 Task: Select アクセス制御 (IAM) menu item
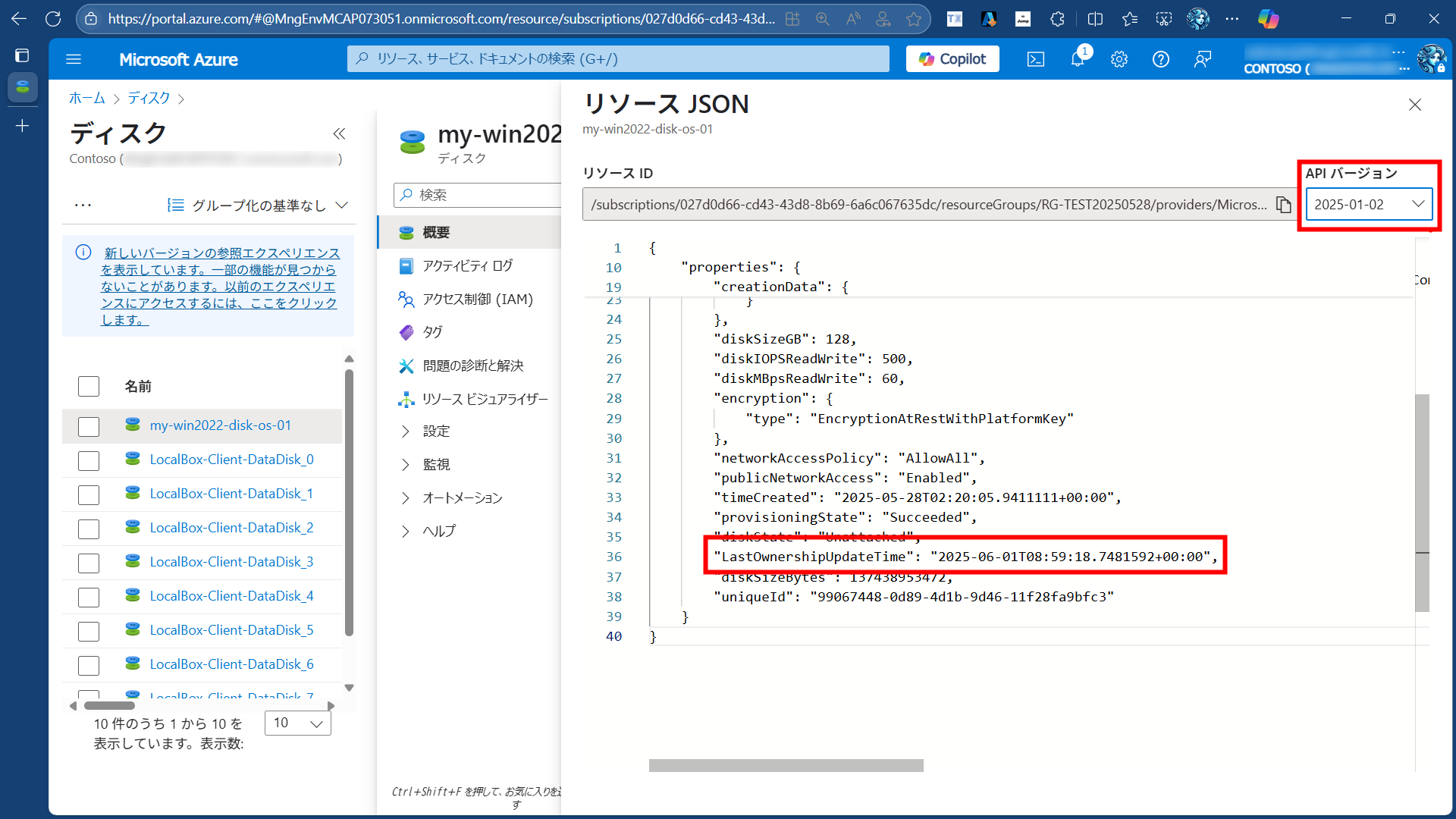pos(477,300)
